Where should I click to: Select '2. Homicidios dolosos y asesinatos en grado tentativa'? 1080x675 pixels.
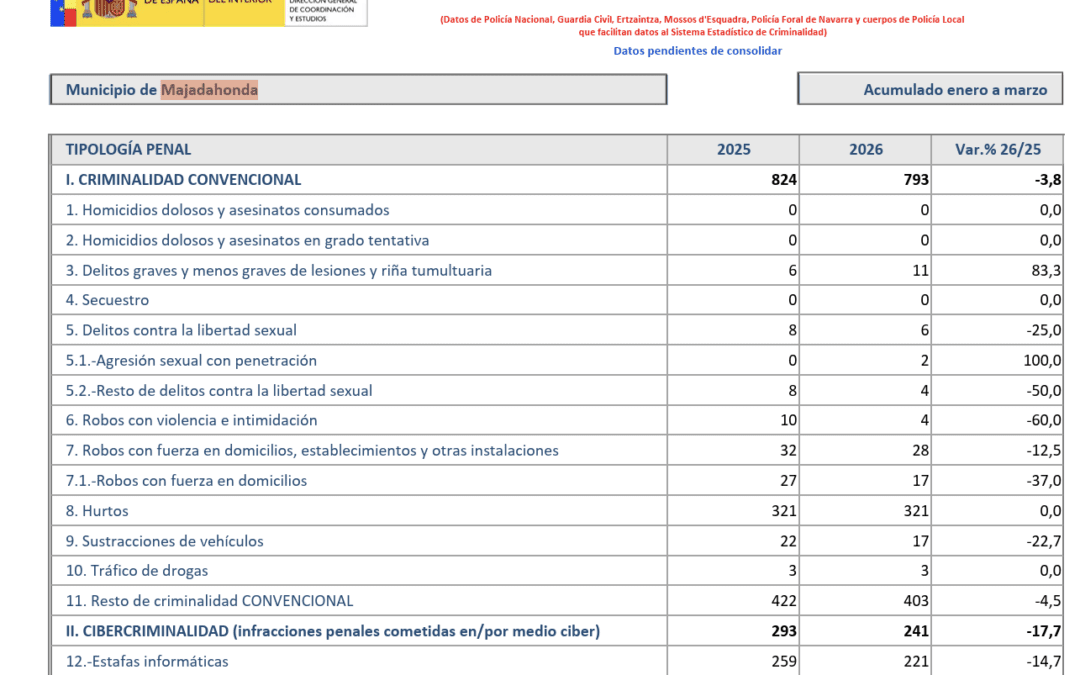(247, 240)
